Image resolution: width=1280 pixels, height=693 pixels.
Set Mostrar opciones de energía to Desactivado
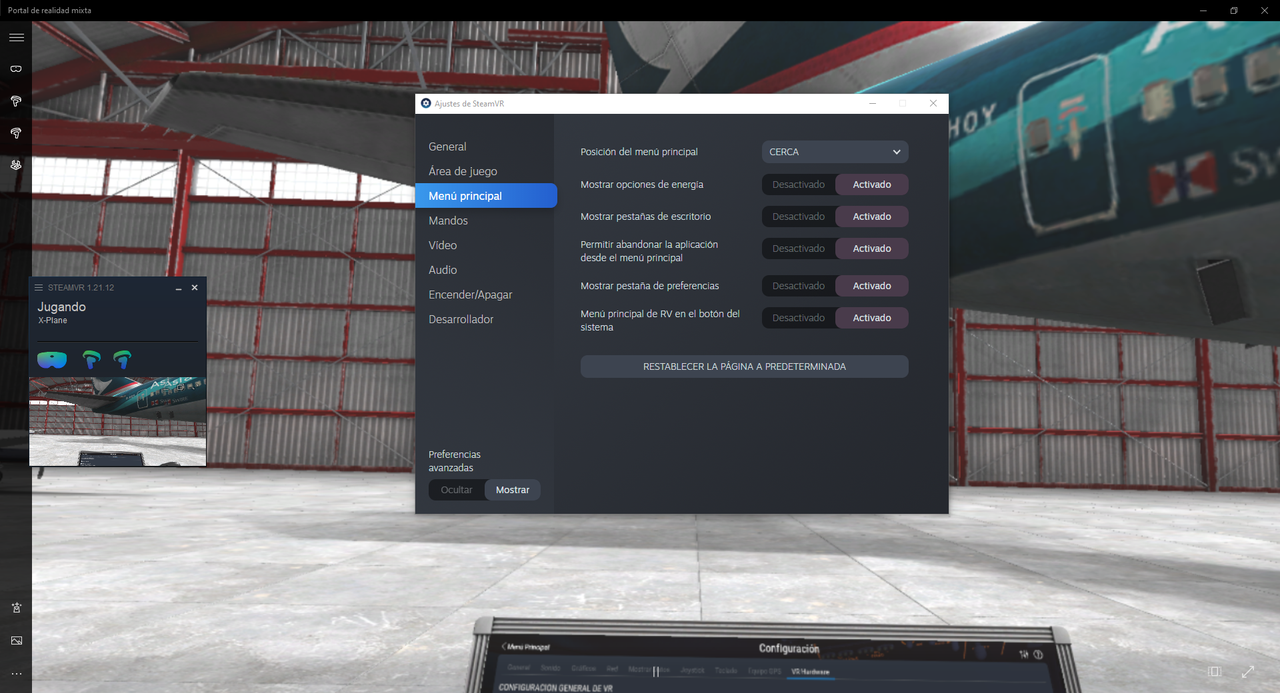click(x=798, y=184)
